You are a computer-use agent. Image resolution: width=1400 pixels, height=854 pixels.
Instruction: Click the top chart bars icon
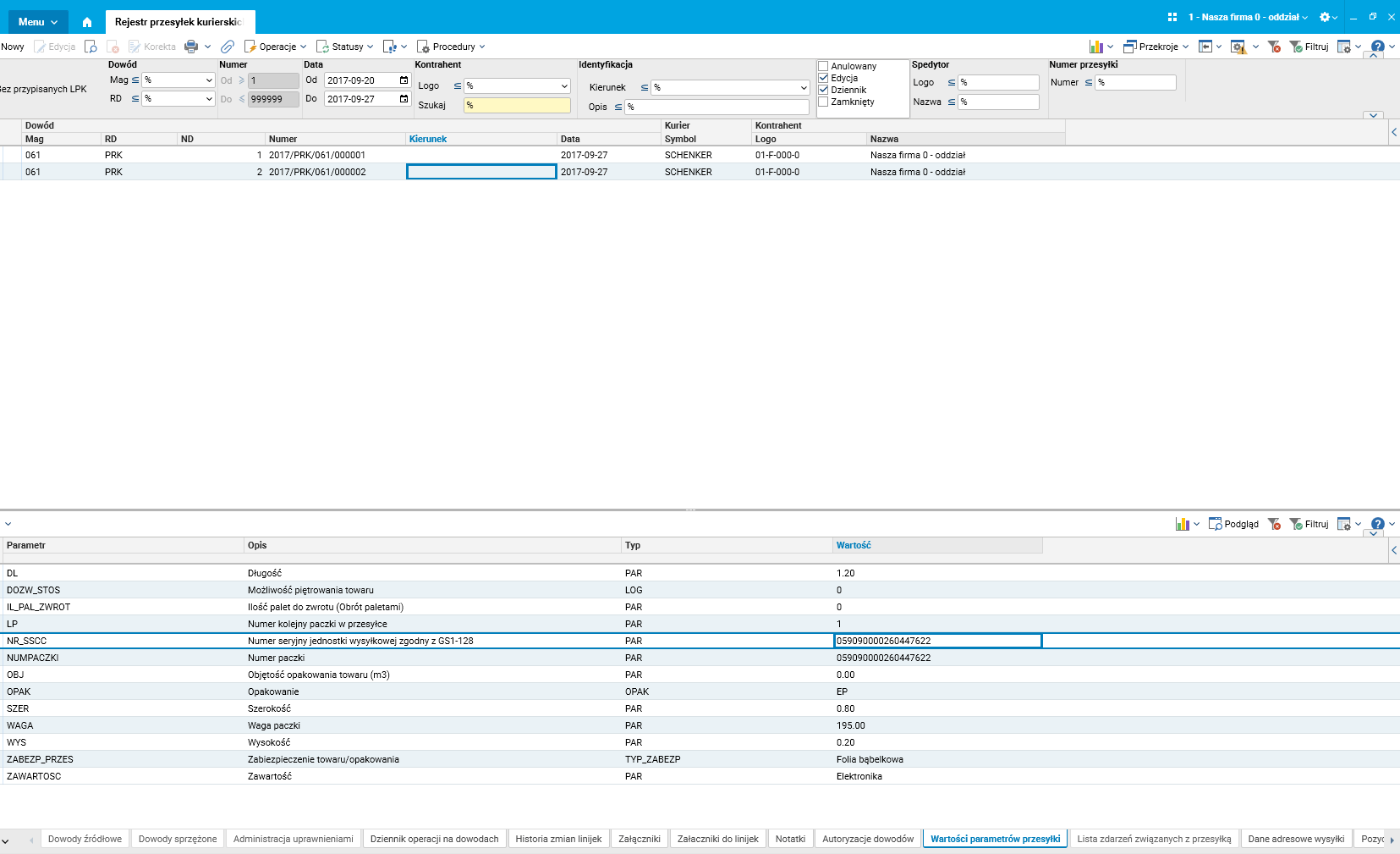pyautogui.click(x=1096, y=47)
